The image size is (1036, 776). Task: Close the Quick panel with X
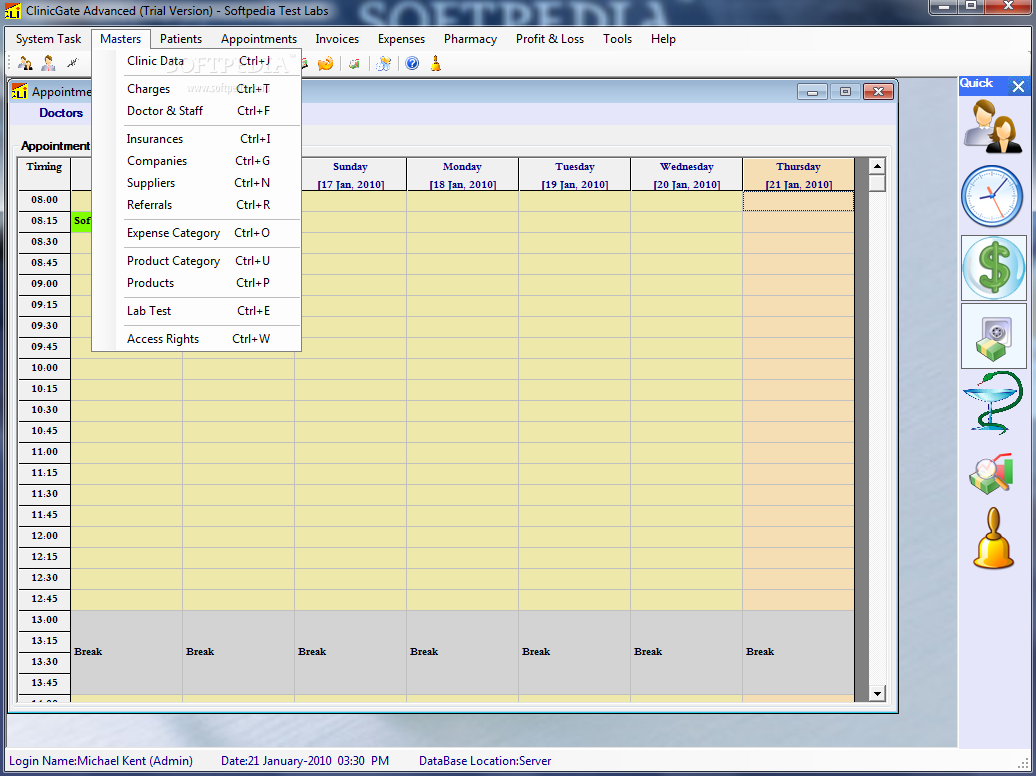pyautogui.click(x=1018, y=86)
